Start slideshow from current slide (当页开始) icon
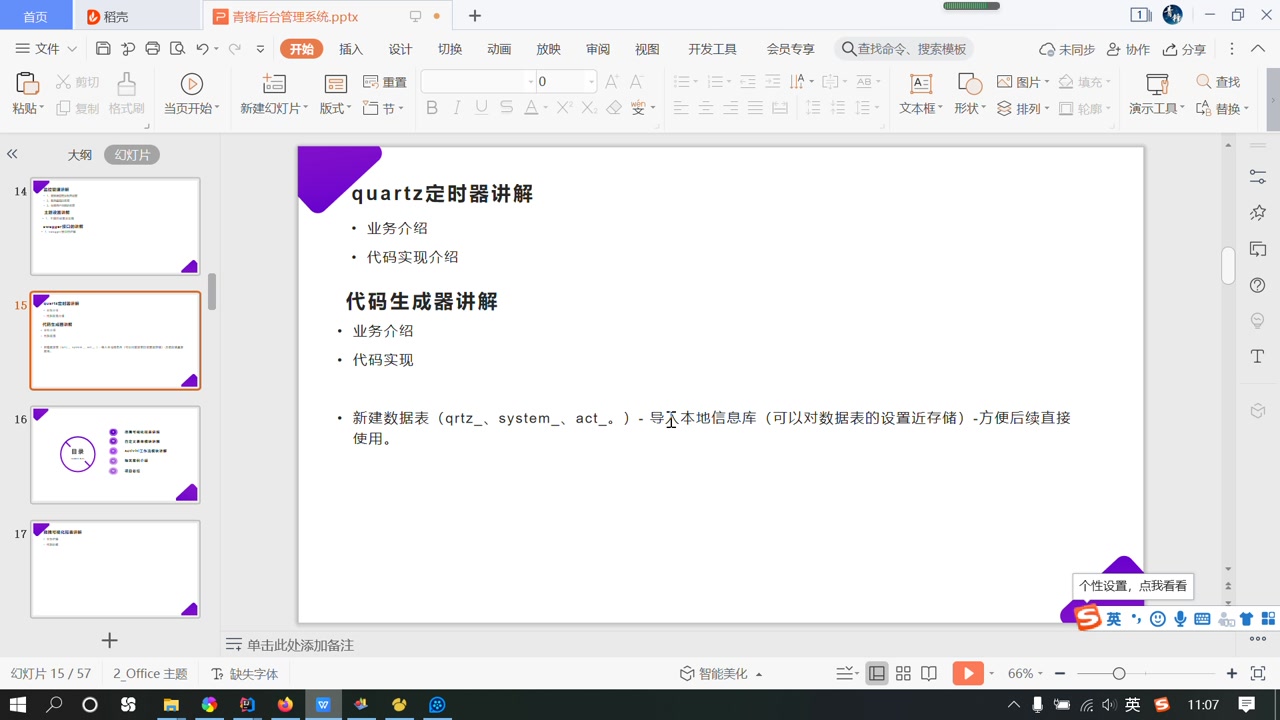The width and height of the screenshot is (1280, 720). click(x=191, y=84)
